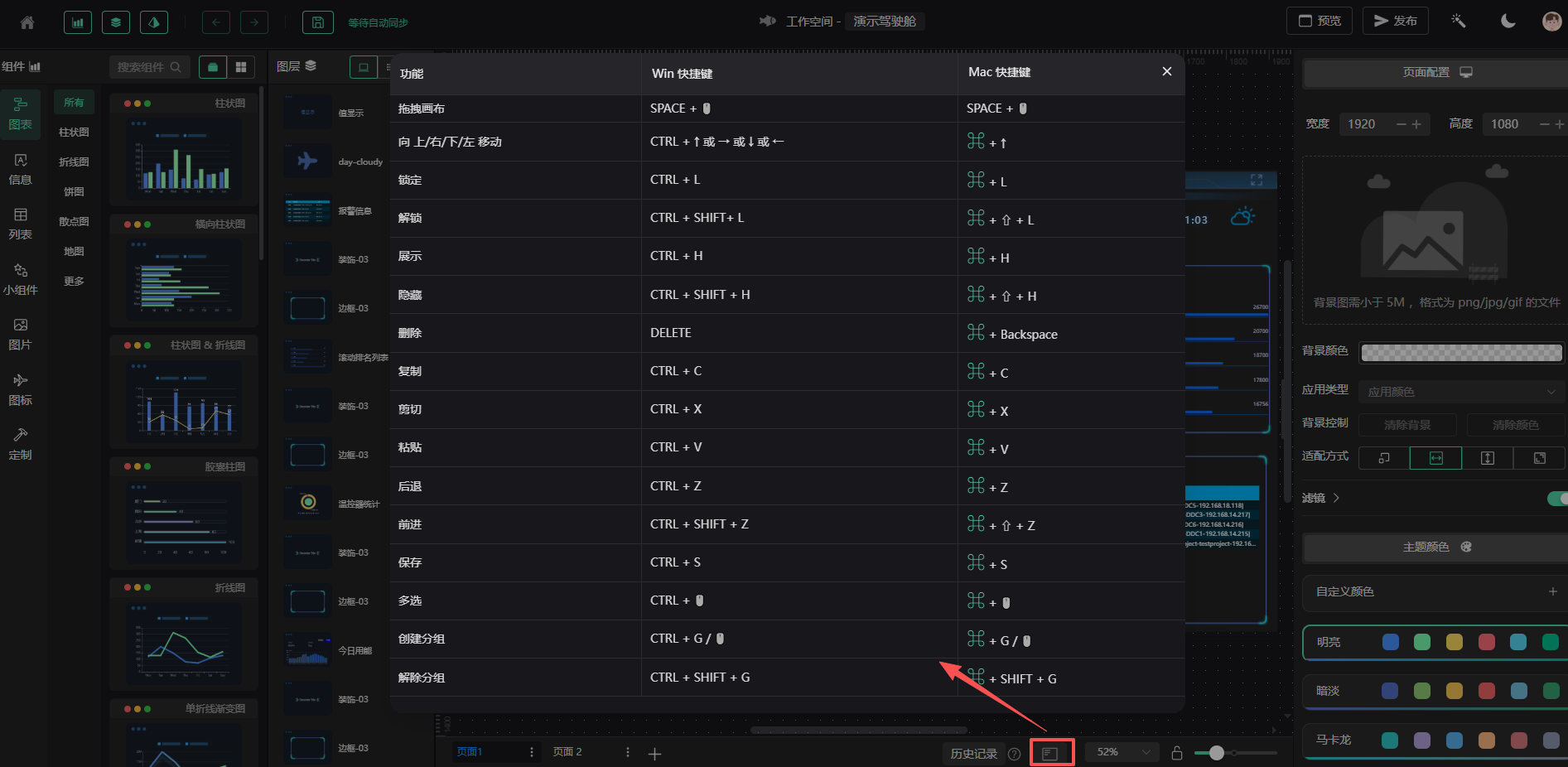Click the 背景颜色 color swatch

[x=1461, y=353]
